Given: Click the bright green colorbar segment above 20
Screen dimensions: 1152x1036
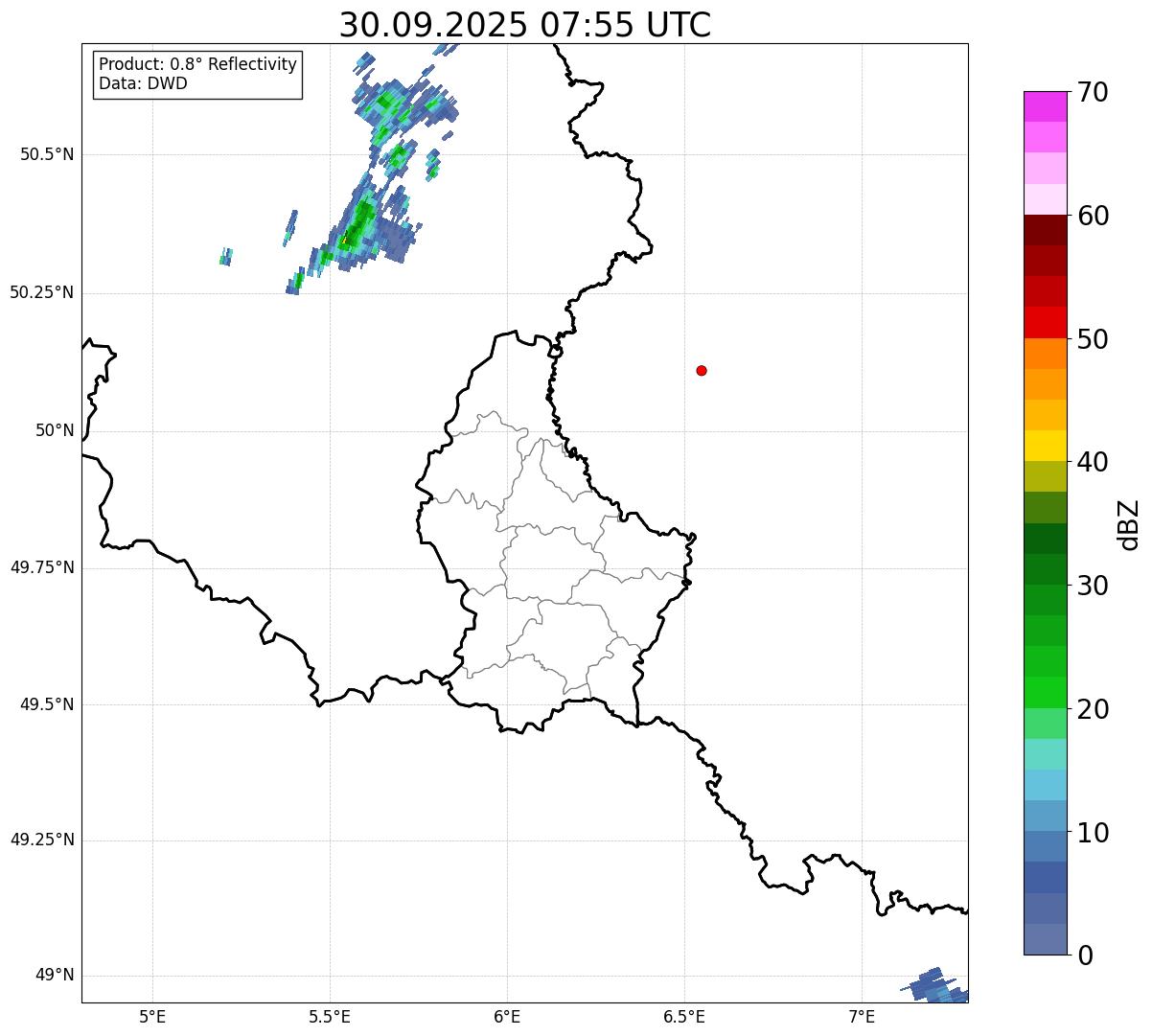Looking at the screenshot, I should point(1046,693).
